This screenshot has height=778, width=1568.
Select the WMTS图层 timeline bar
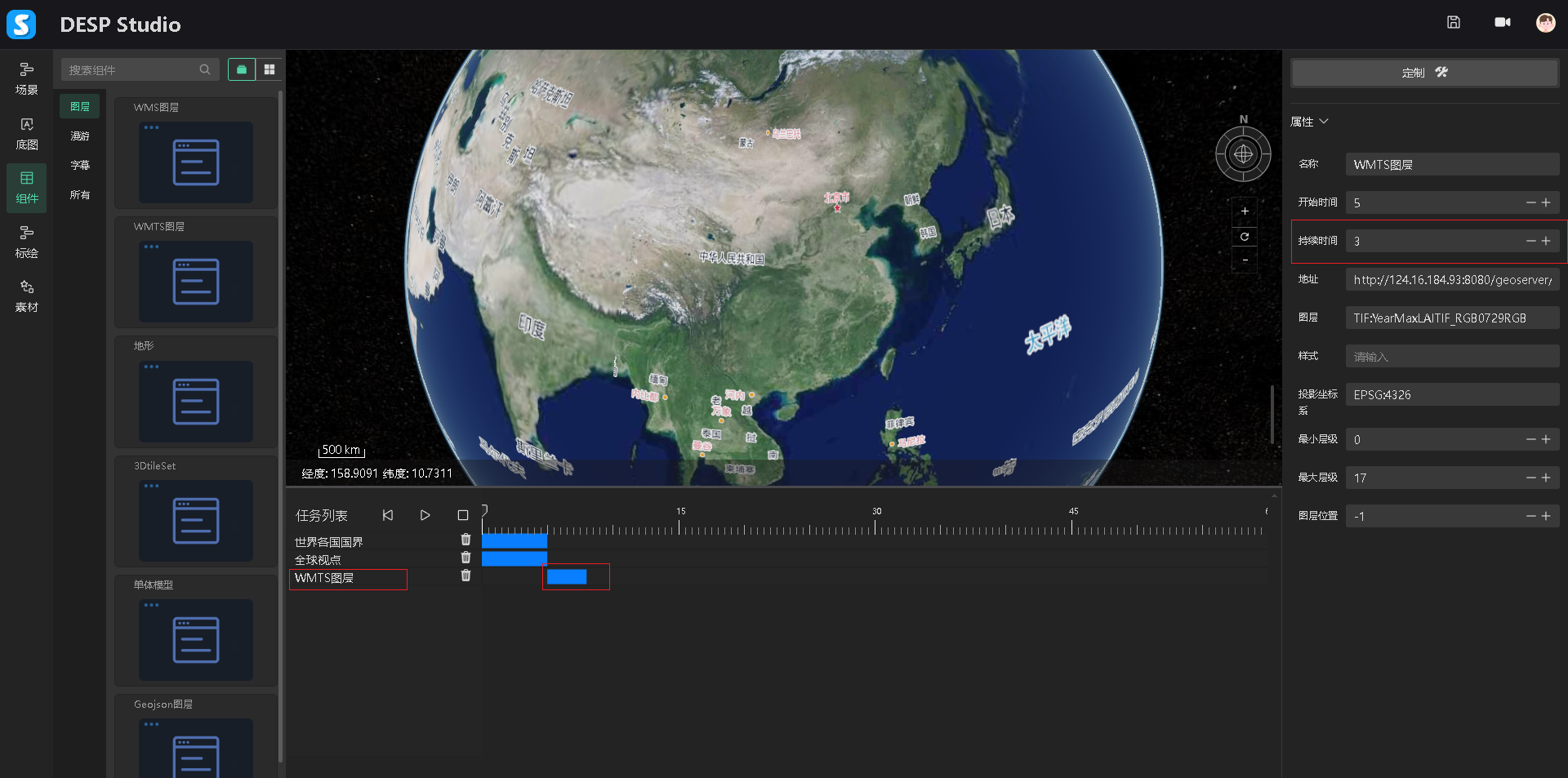(567, 577)
